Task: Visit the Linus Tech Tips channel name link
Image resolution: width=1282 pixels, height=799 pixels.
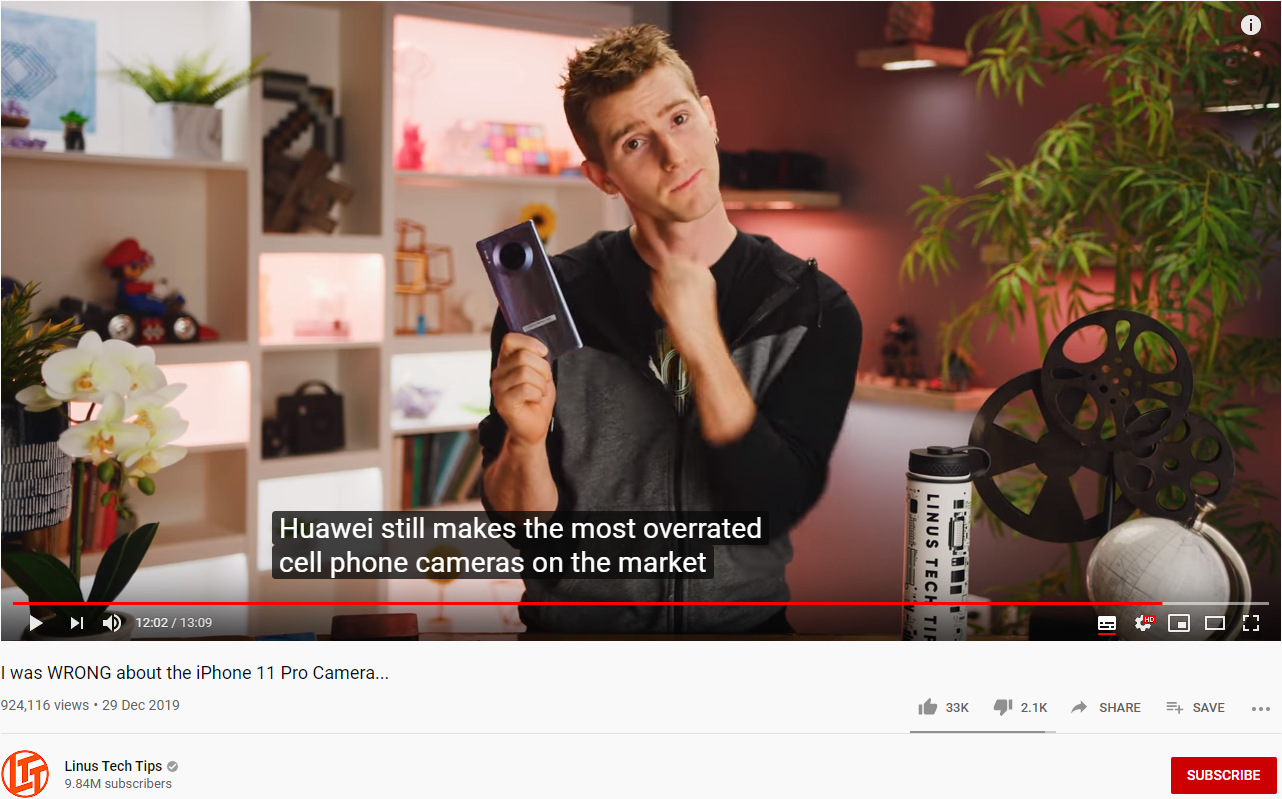Action: coord(113,766)
